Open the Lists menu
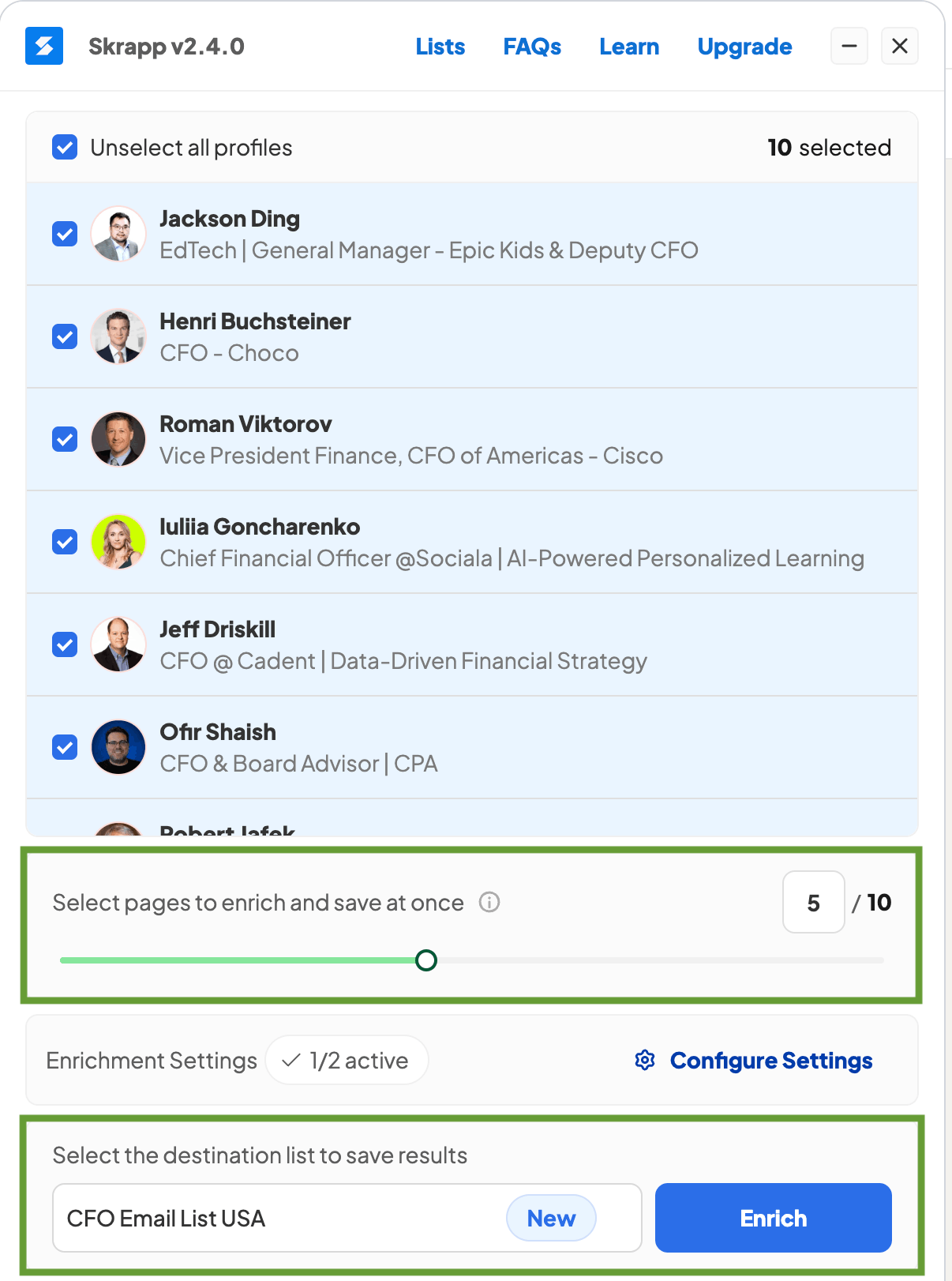Image resolution: width=952 pixels, height=1281 pixels. pos(440,47)
